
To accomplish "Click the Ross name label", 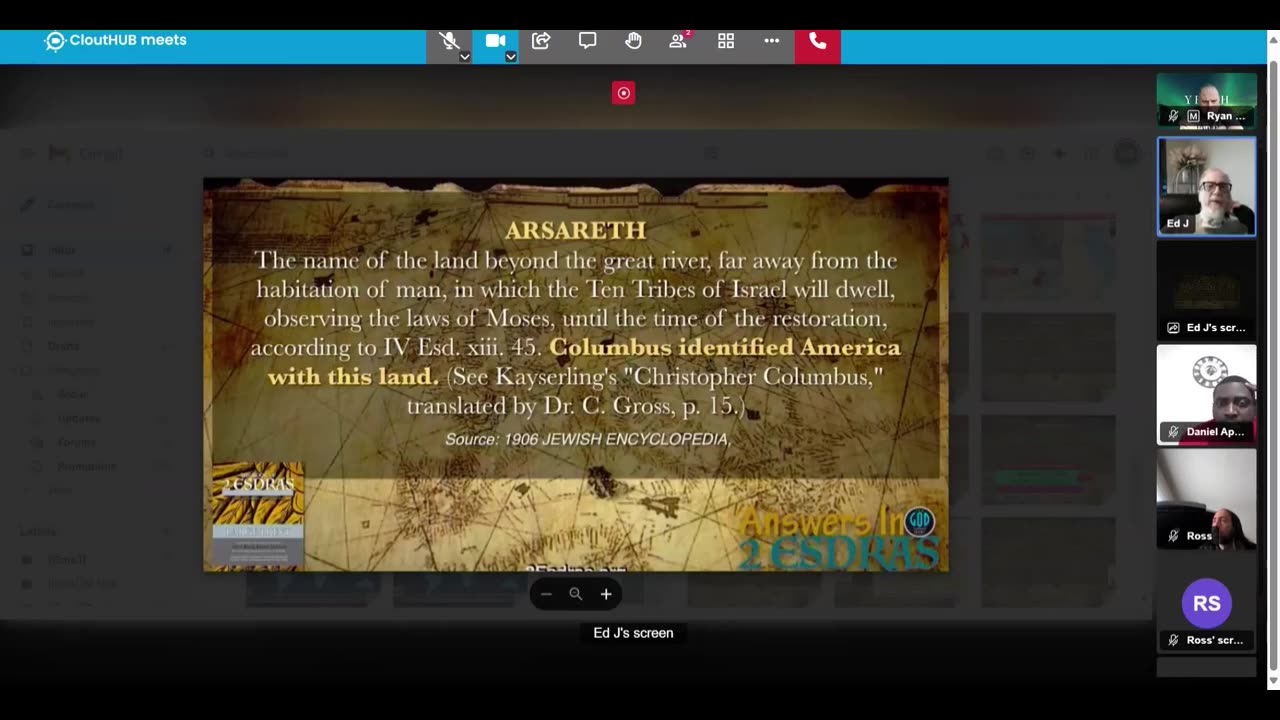I will click(x=1199, y=536).
